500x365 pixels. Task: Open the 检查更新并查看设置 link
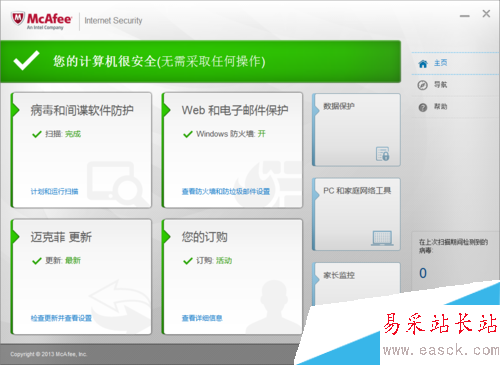[61, 318]
